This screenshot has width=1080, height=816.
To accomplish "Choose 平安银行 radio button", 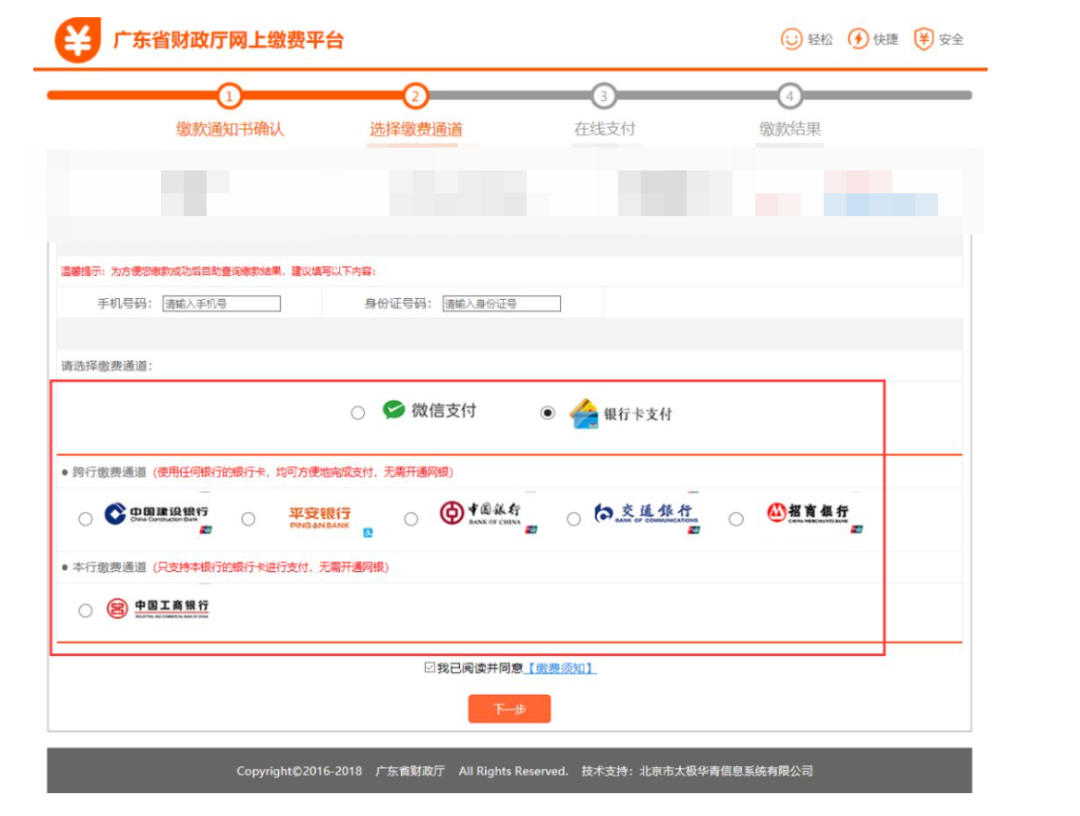I will 249,519.
